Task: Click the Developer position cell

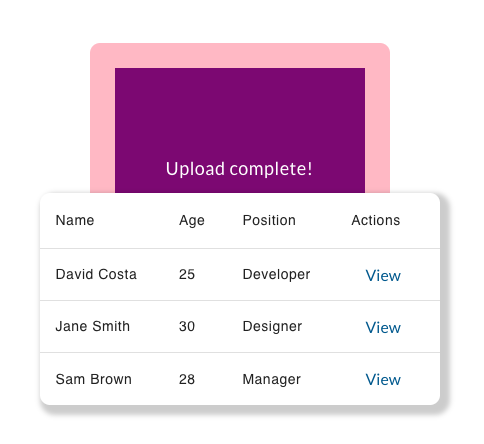Action: click(x=276, y=275)
